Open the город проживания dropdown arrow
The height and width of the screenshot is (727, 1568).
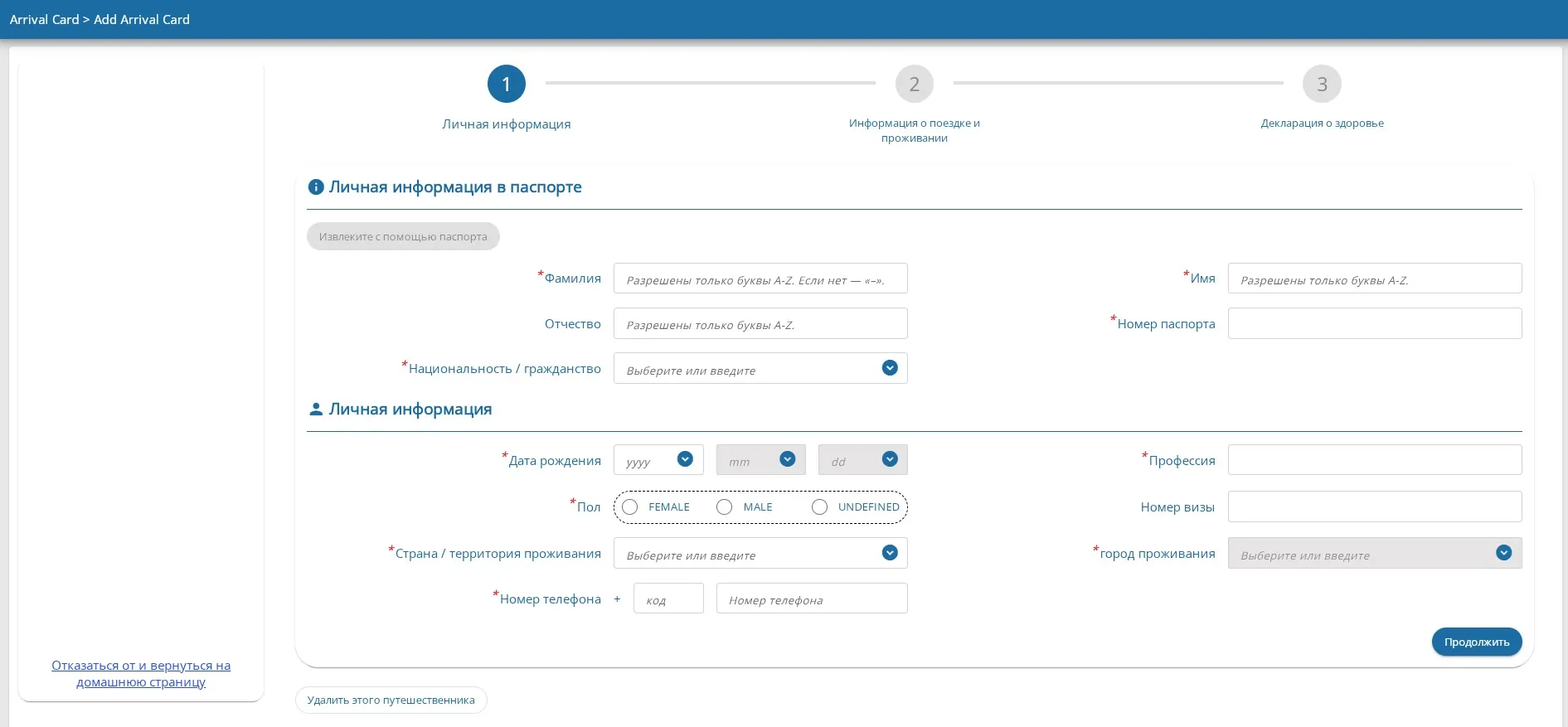[x=1503, y=553]
